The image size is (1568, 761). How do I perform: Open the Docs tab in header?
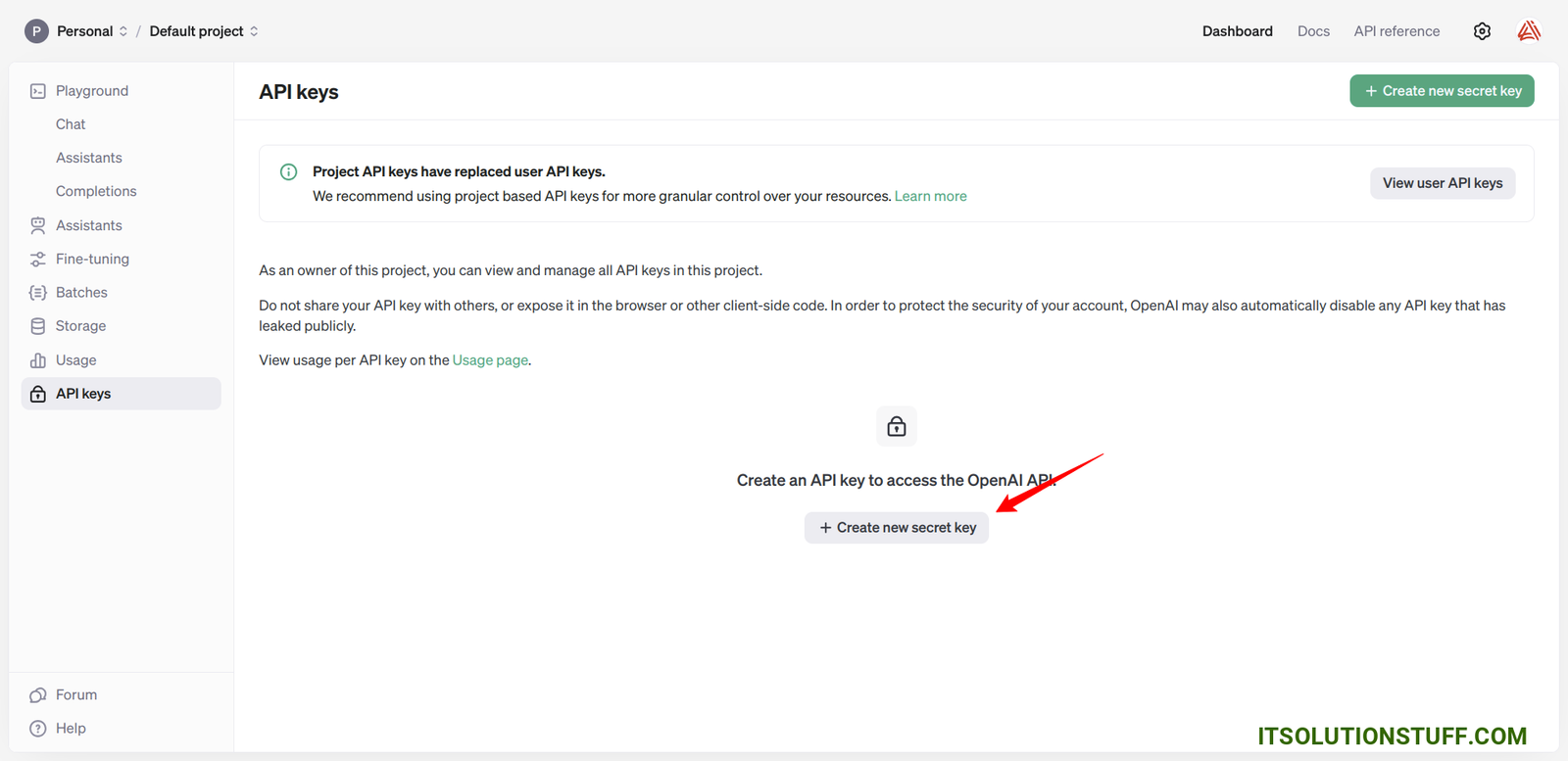pyautogui.click(x=1313, y=31)
